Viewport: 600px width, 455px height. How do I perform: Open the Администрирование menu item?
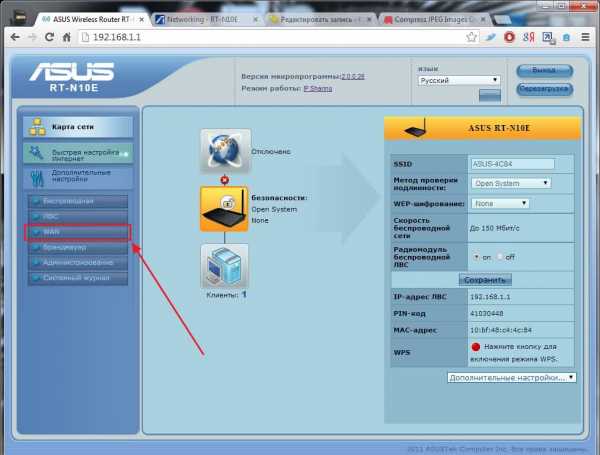[78, 263]
